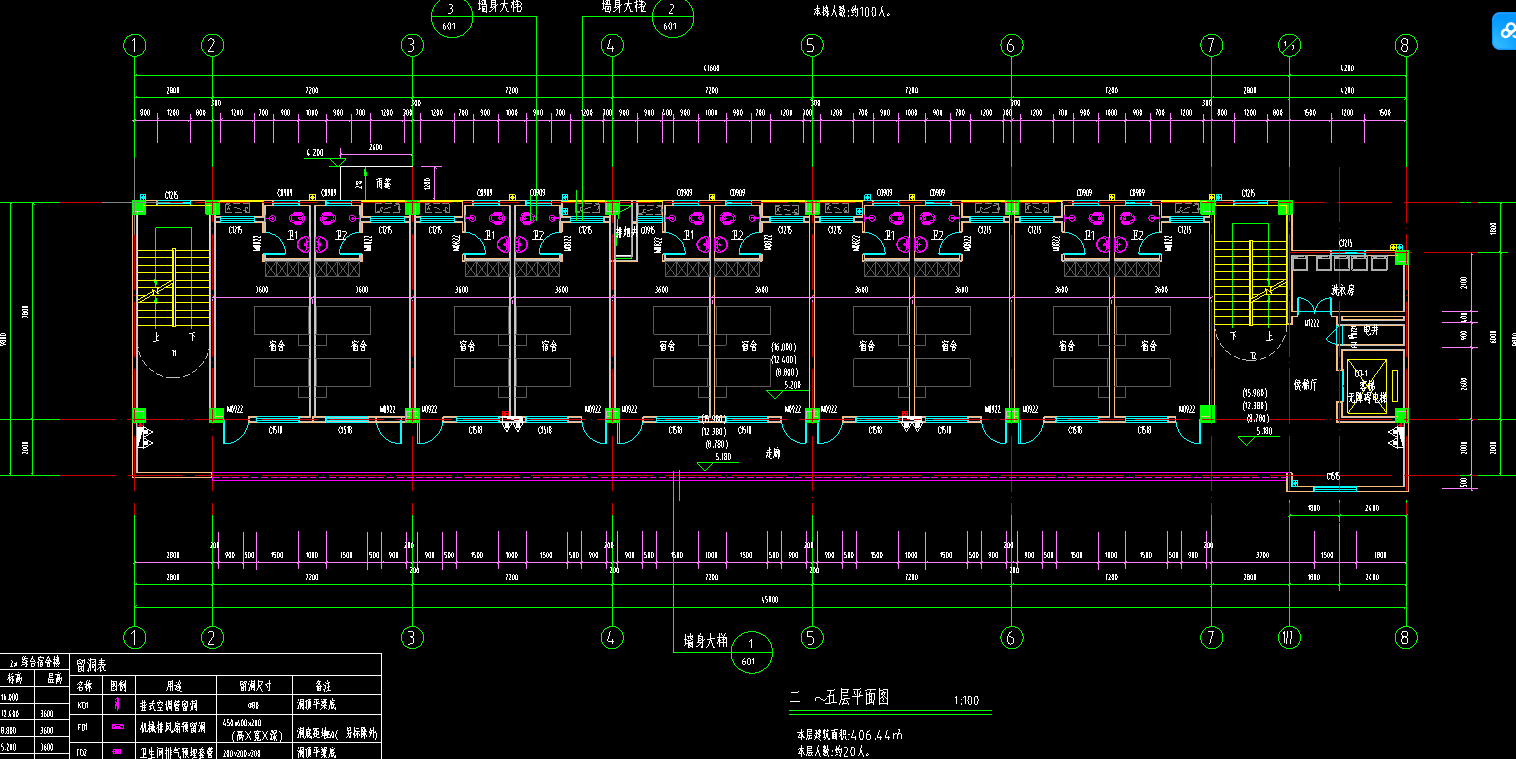Pick axis bubble 5 at top

pyautogui.click(x=811, y=45)
